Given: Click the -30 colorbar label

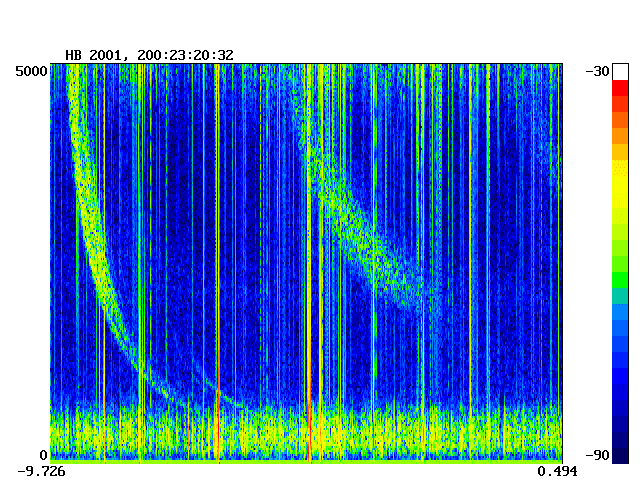Looking at the screenshot, I should coord(597,71).
